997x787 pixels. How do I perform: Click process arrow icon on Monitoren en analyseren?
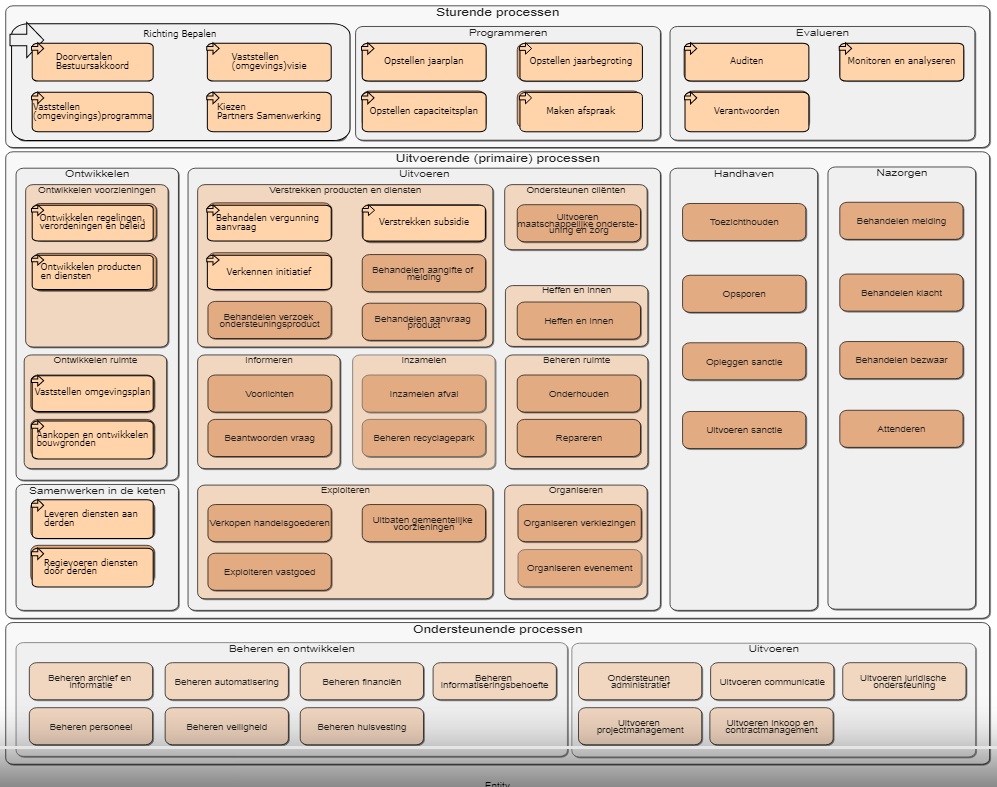(845, 48)
